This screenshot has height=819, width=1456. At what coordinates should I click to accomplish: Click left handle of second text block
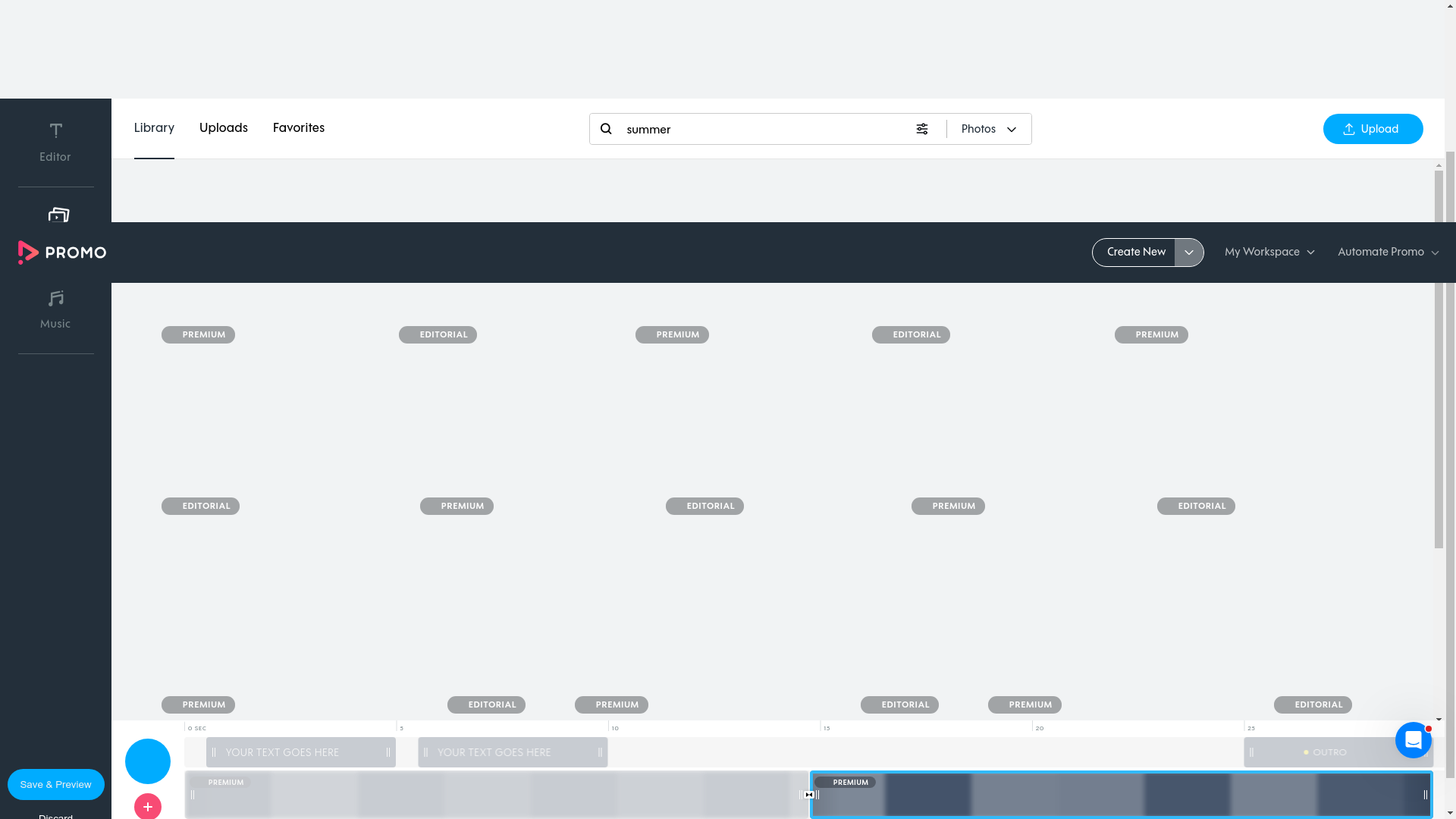click(425, 752)
